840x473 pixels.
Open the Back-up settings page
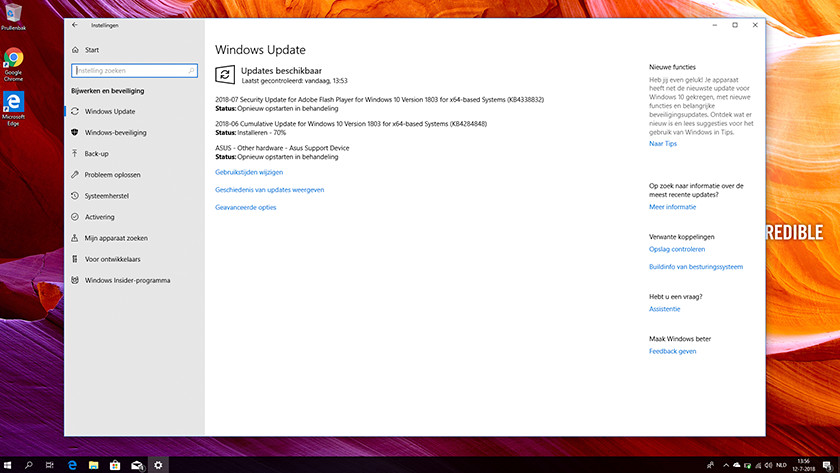(x=96, y=154)
